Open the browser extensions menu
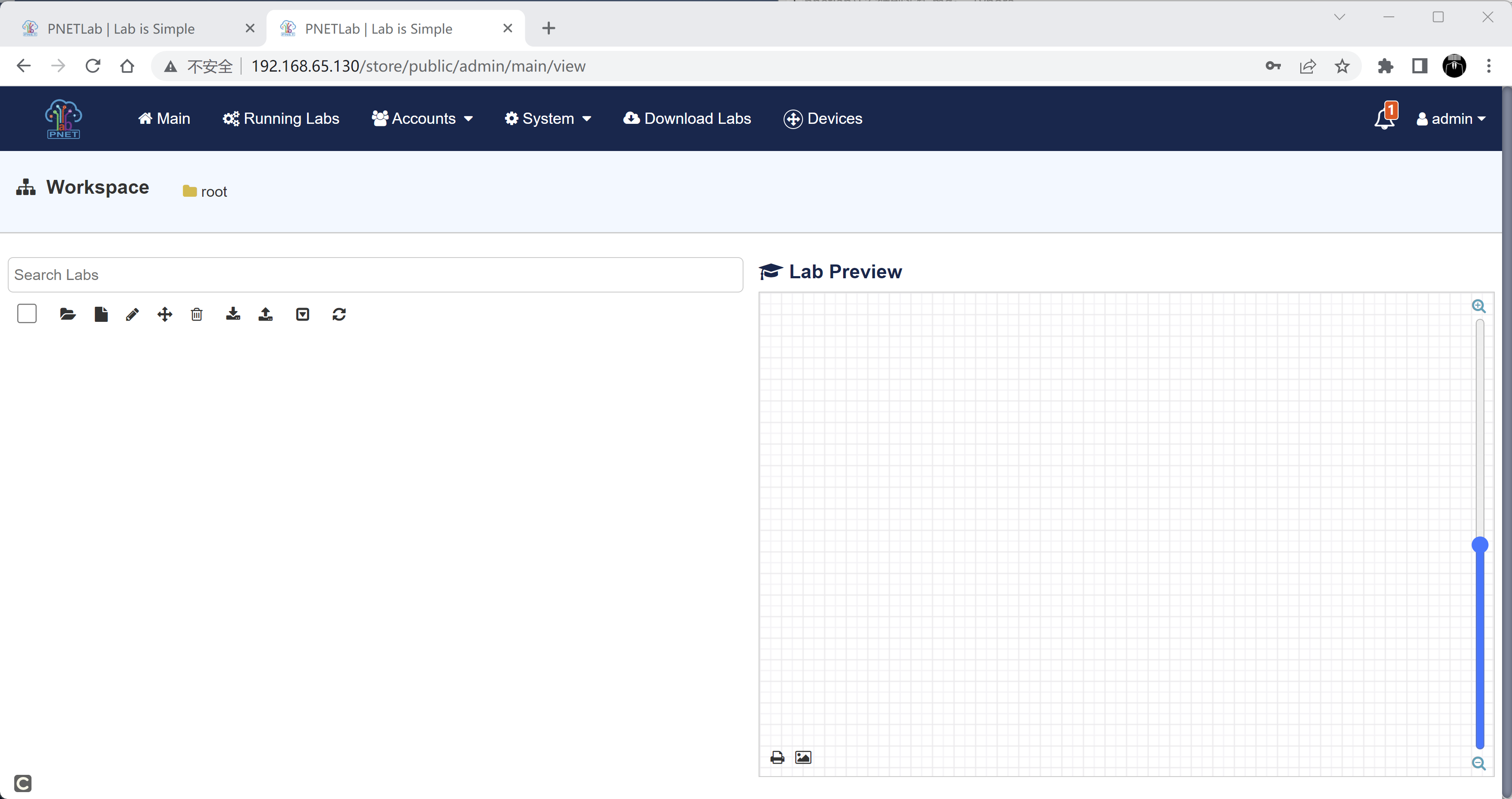 (x=1385, y=66)
